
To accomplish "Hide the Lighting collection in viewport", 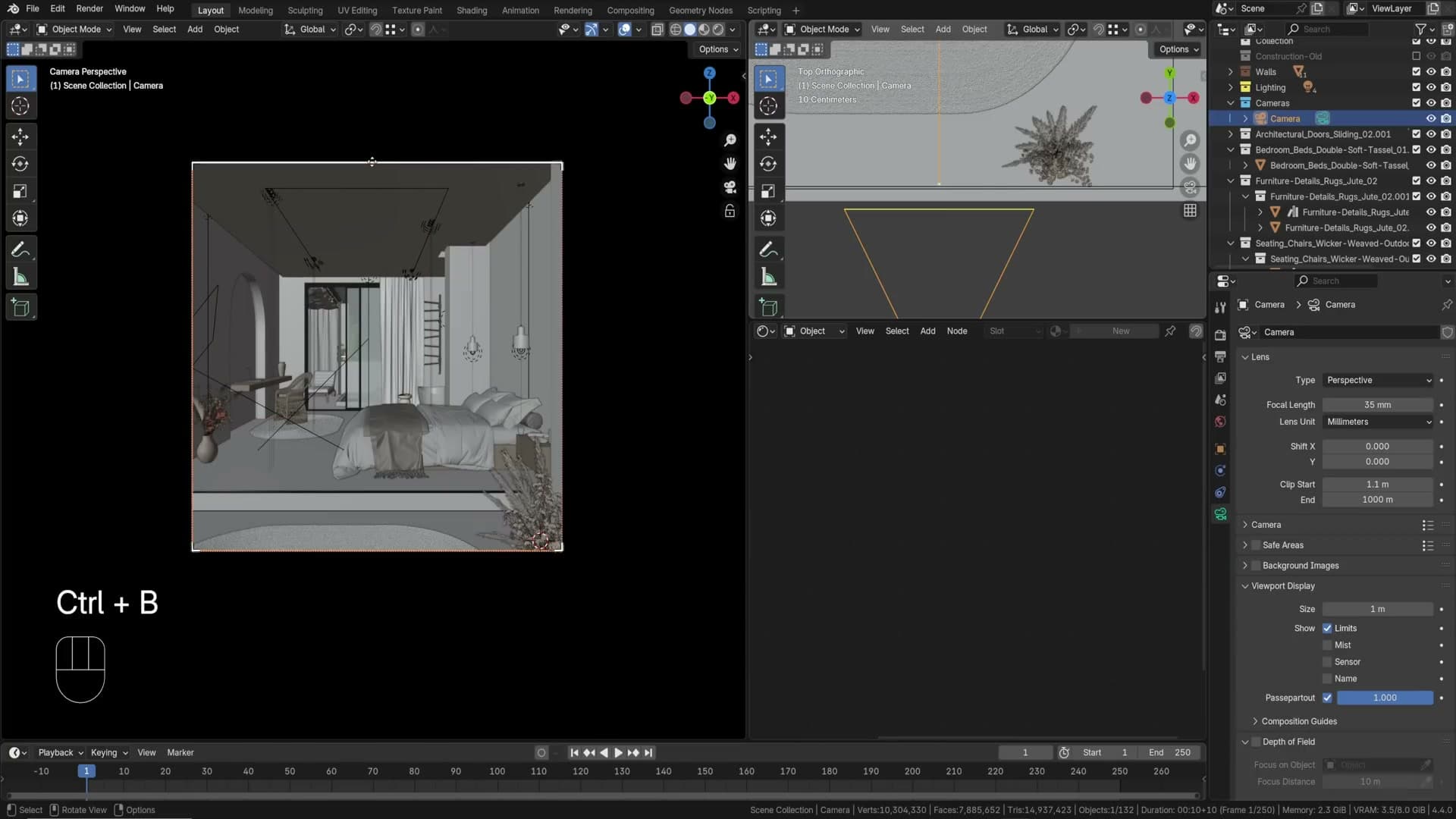I will [1431, 87].
